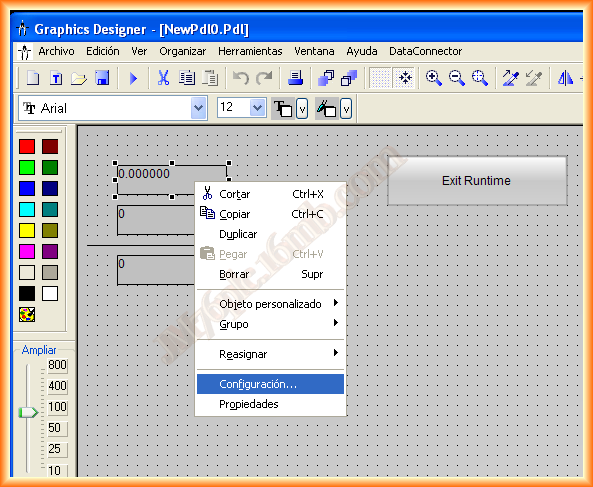Click the Cut scissors toolbar icon
593x487 pixels.
pyautogui.click(x=163, y=78)
